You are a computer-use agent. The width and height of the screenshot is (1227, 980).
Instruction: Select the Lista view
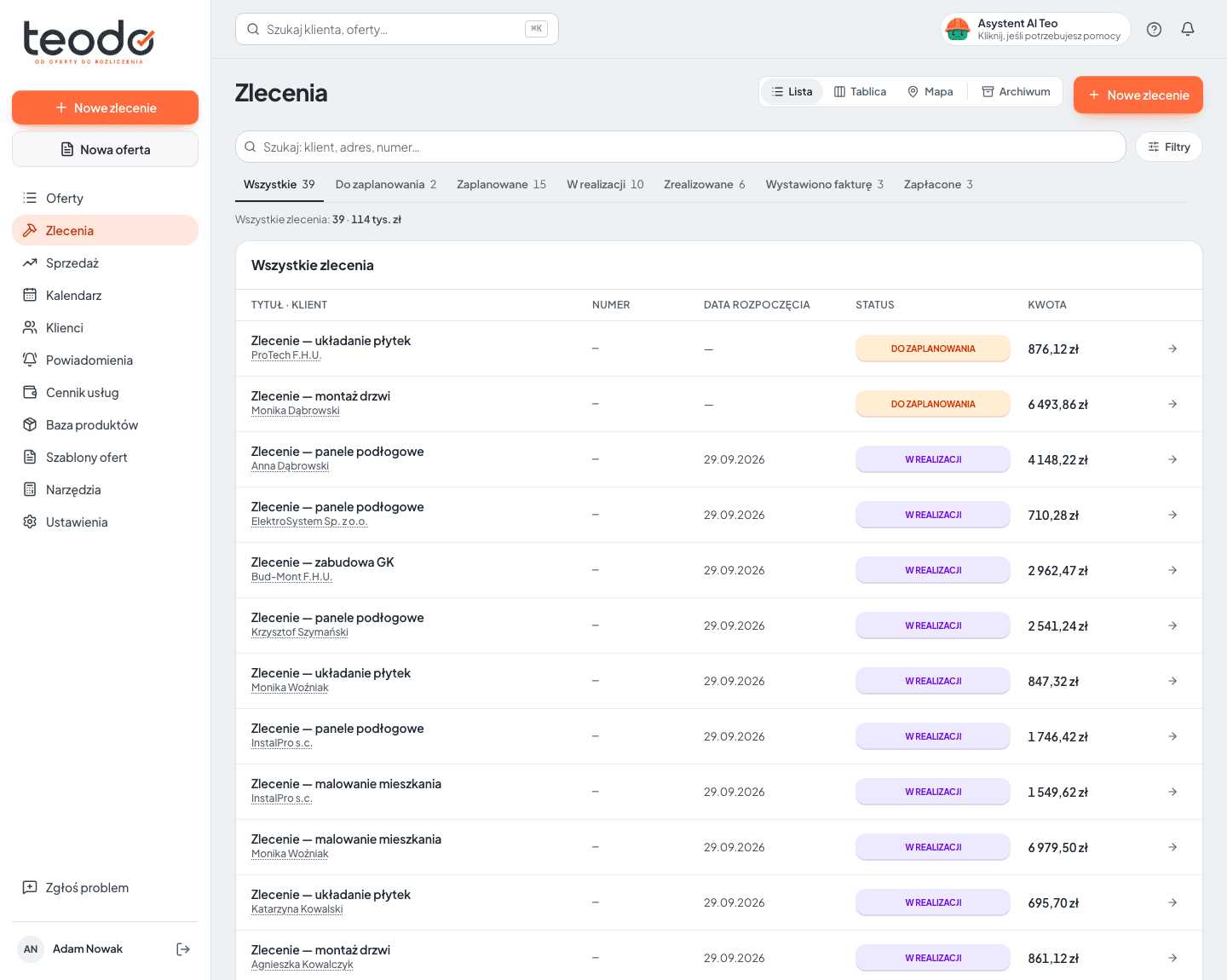point(792,92)
